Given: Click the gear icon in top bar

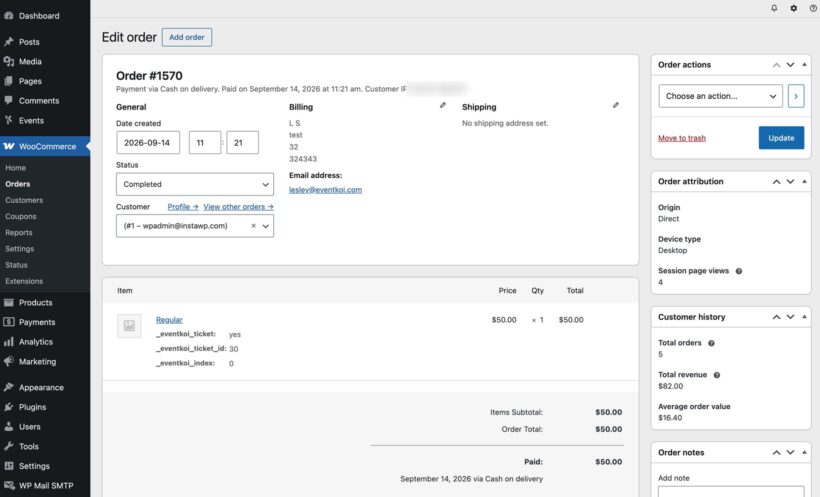Looking at the screenshot, I should [x=794, y=8].
